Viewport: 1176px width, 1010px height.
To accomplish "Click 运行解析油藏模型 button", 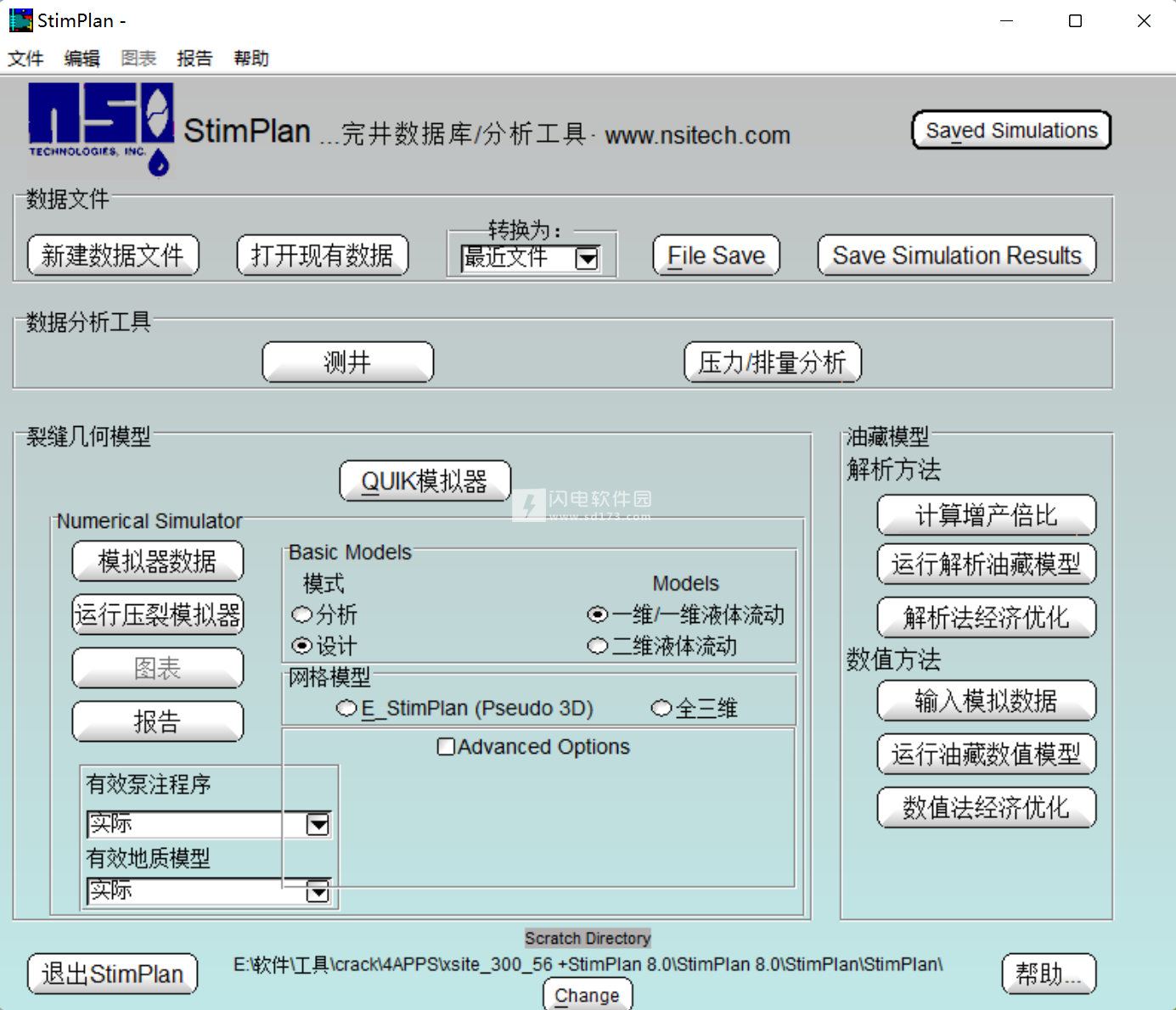I will coord(987,564).
